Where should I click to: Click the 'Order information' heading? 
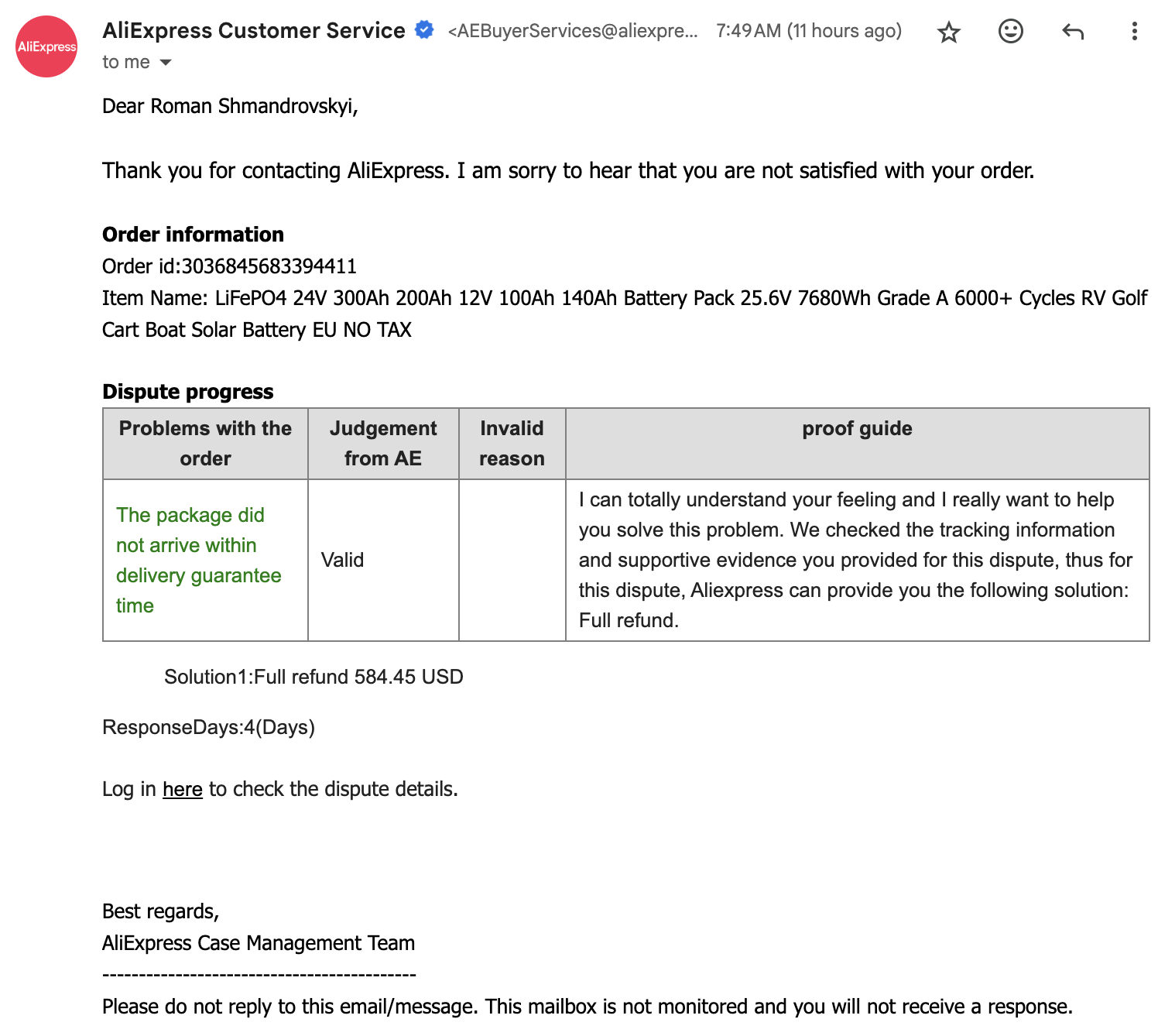pos(193,235)
